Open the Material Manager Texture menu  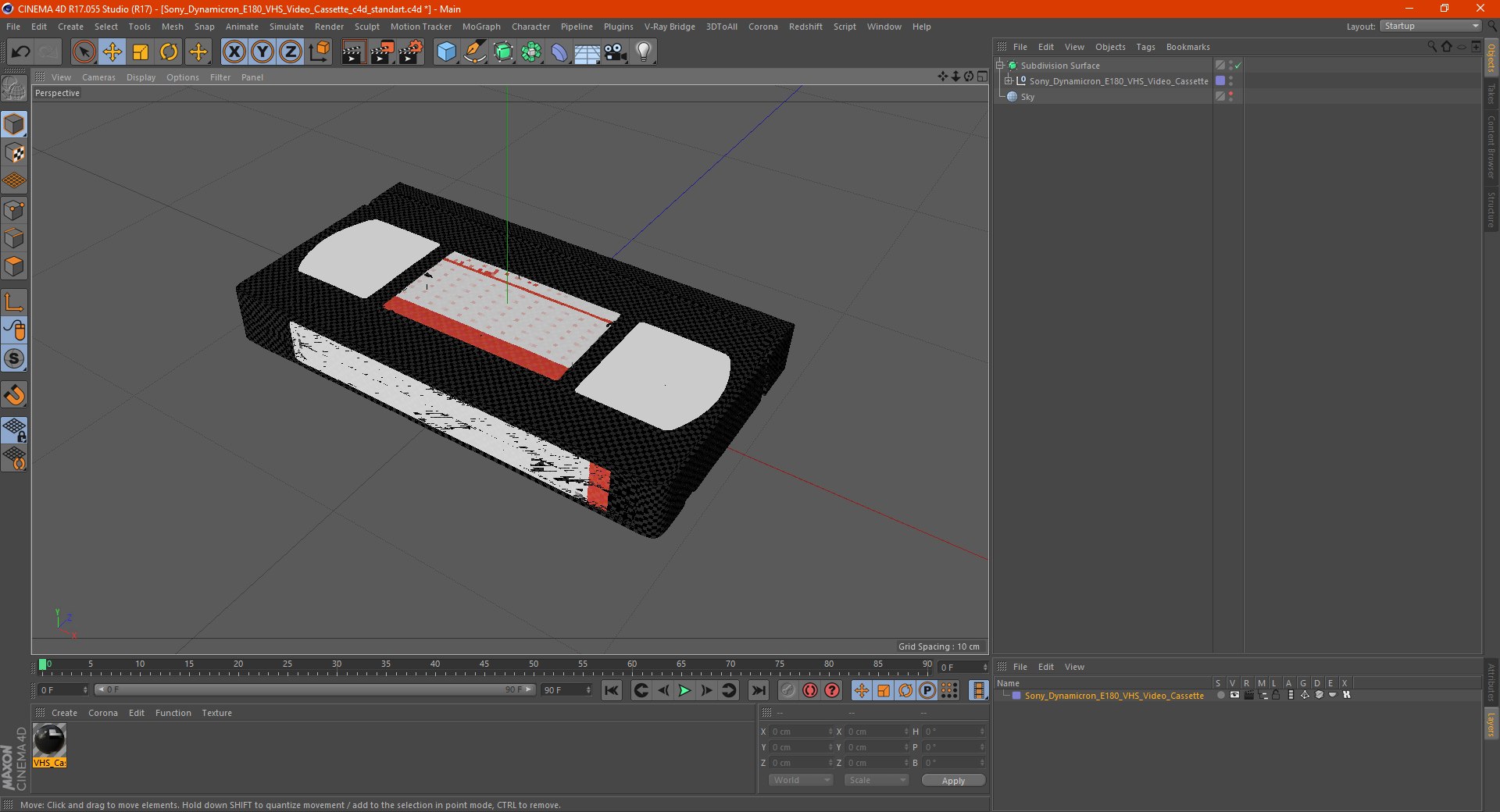point(216,713)
